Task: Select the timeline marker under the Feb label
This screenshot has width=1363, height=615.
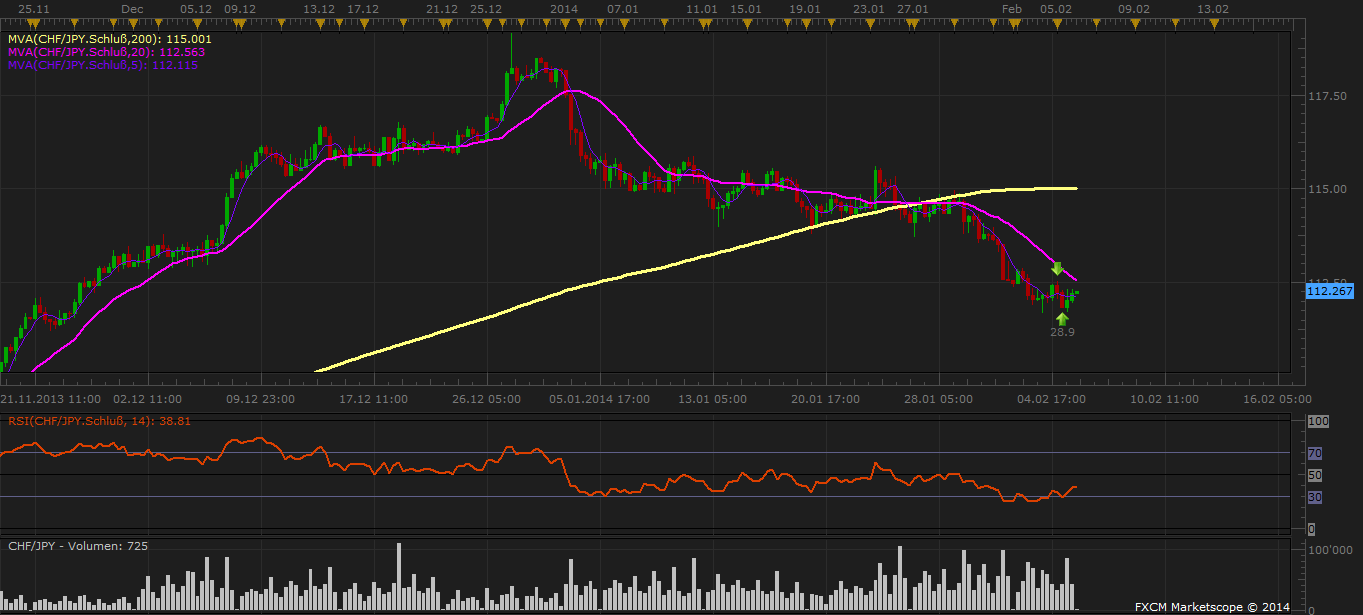Action: pyautogui.click(x=1011, y=22)
